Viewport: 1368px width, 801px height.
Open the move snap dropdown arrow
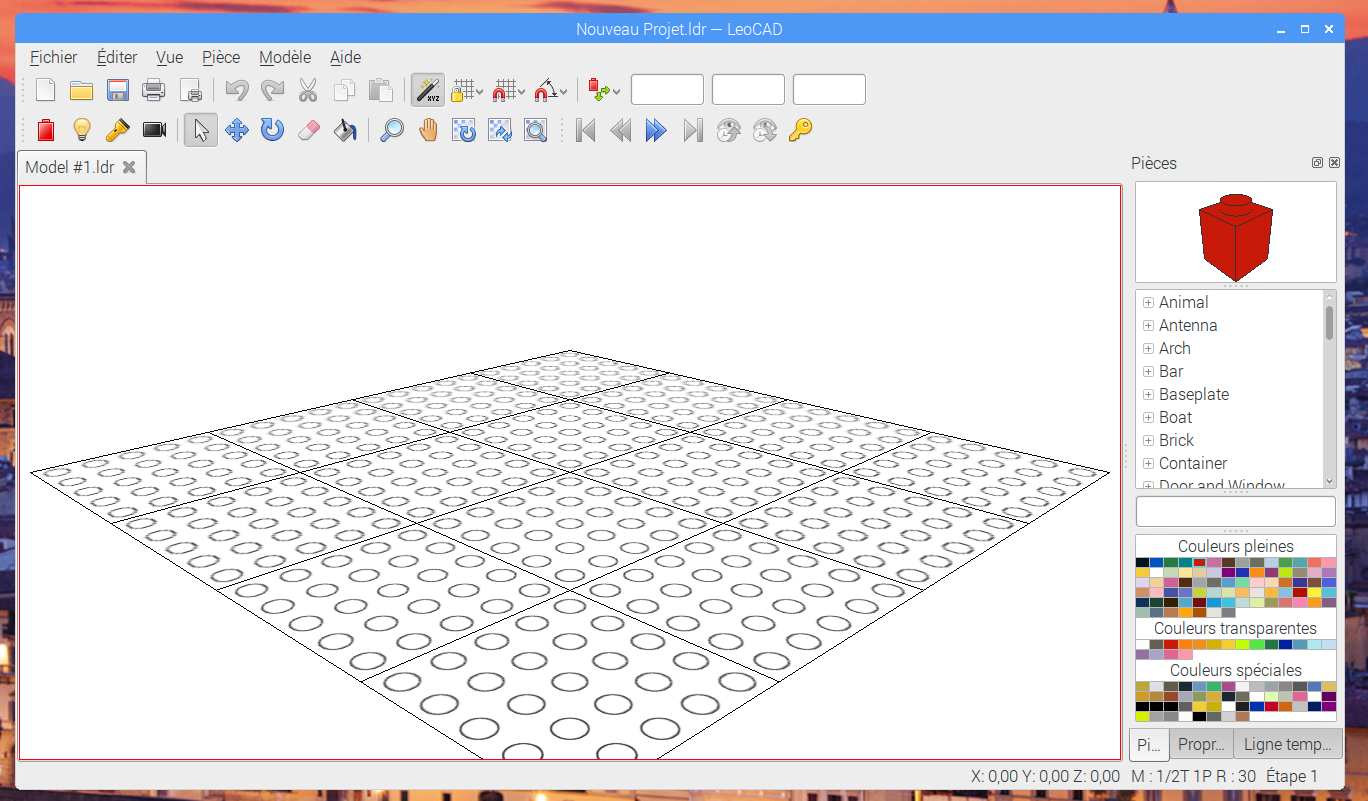[x=480, y=92]
